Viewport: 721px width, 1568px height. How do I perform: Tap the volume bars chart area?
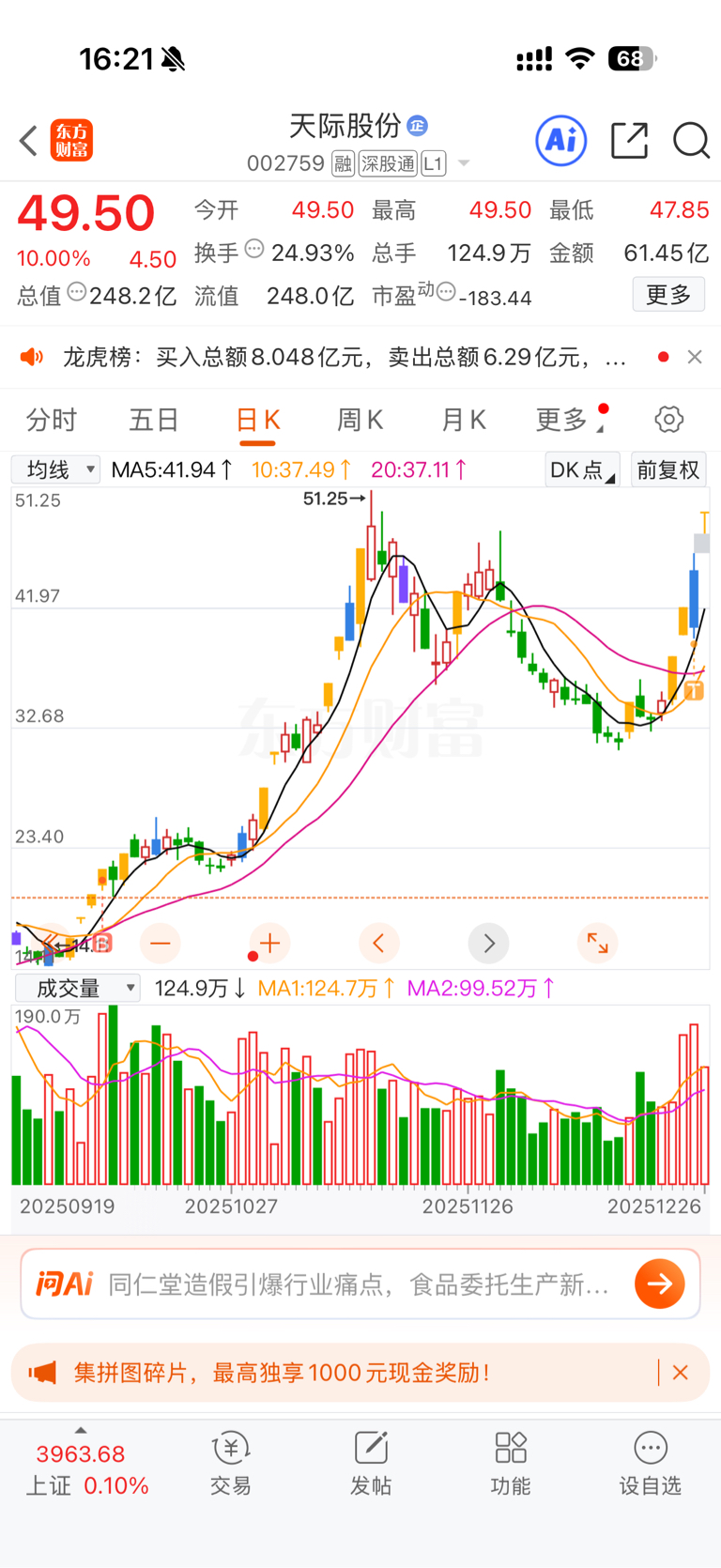coord(360,1096)
